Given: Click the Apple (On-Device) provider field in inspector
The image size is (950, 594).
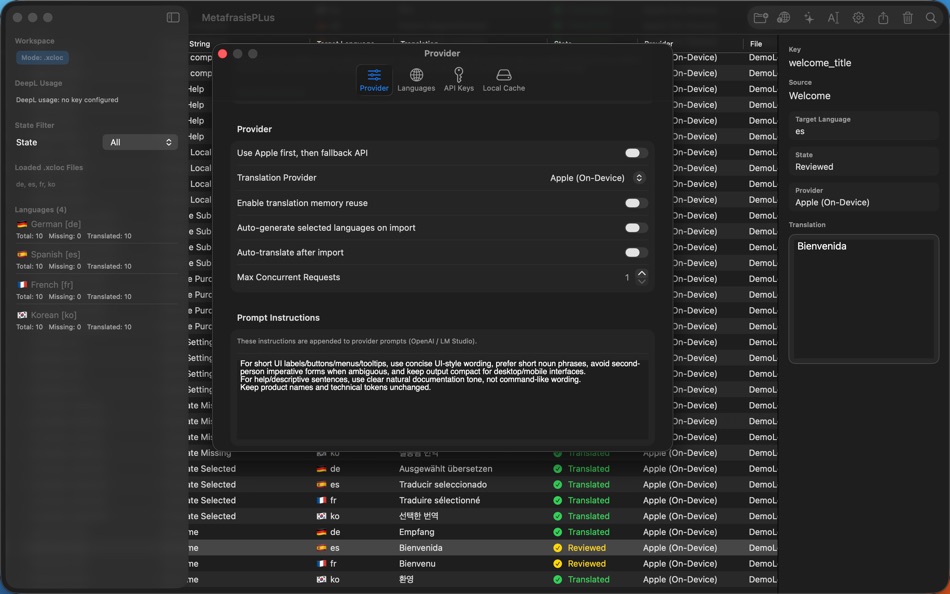Looking at the screenshot, I should click(863, 197).
